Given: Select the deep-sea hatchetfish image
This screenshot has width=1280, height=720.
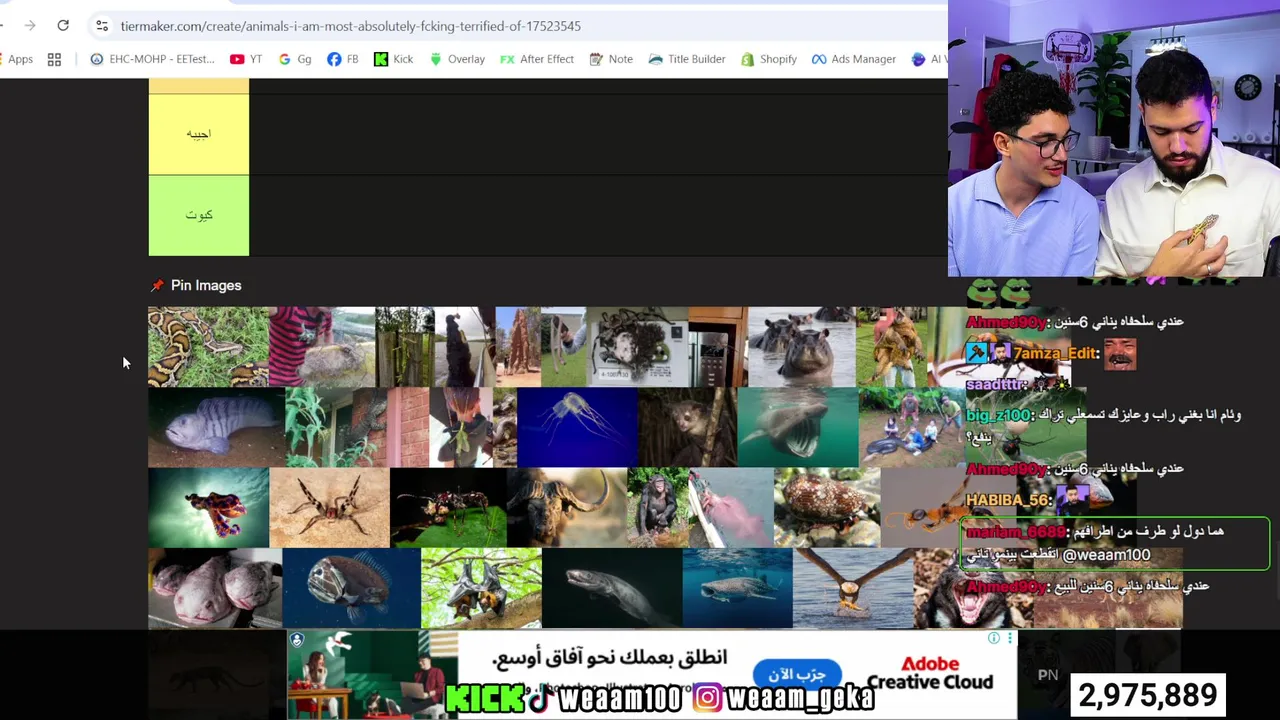Looking at the screenshot, I should point(351,588).
